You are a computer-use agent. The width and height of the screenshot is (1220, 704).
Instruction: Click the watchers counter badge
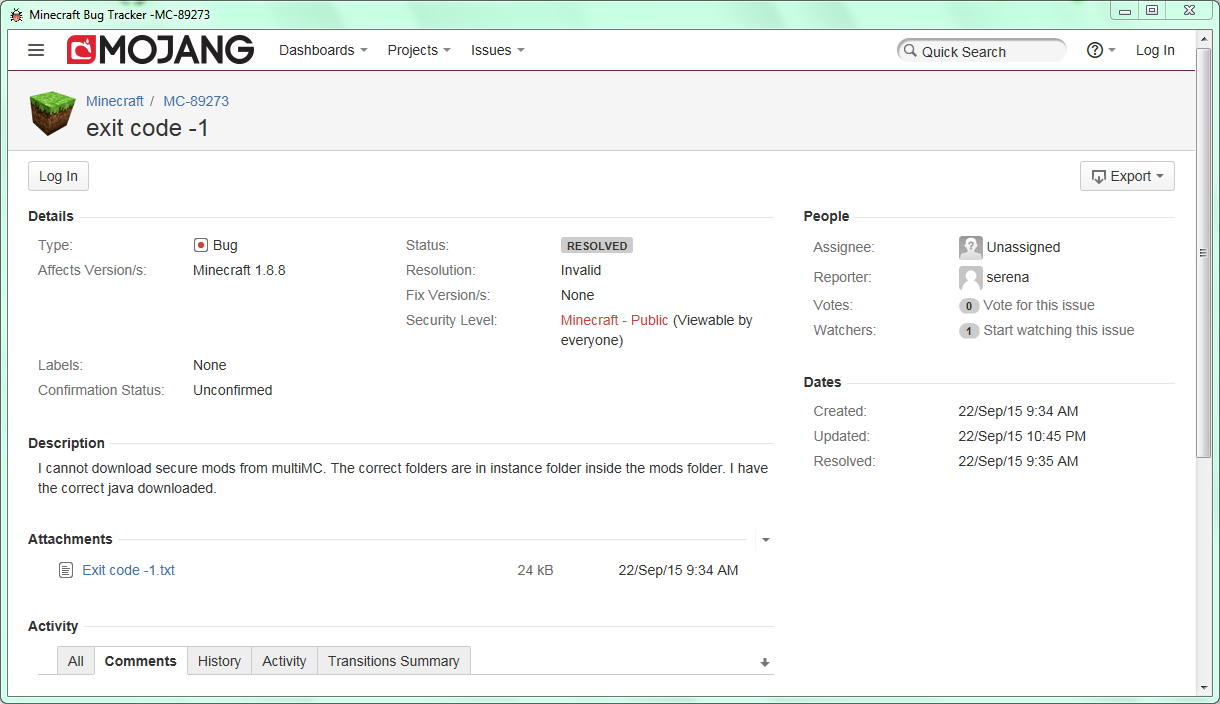968,330
